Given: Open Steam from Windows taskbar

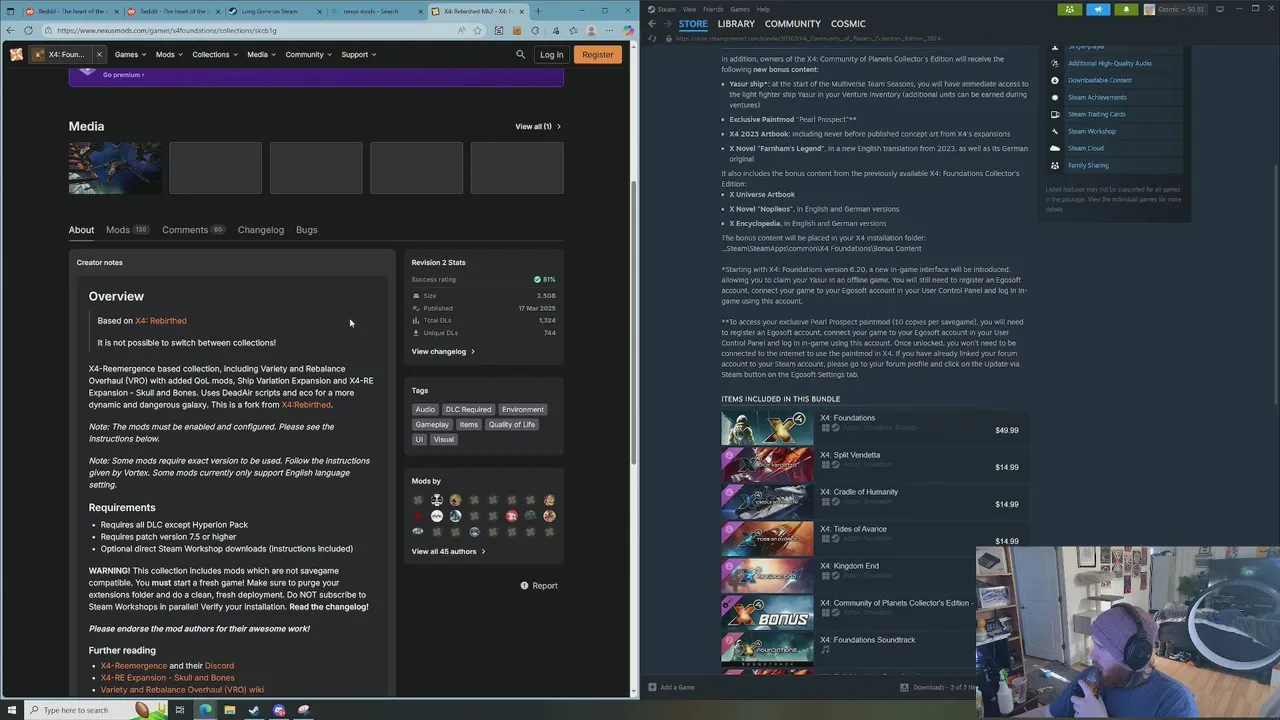Looking at the screenshot, I should click(254, 710).
